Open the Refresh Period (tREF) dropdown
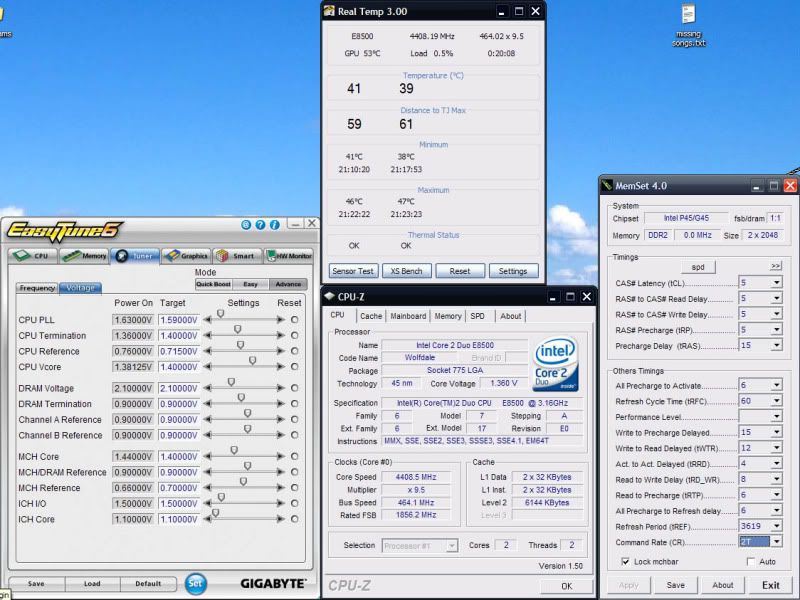This screenshot has height=600, width=800. point(776,527)
